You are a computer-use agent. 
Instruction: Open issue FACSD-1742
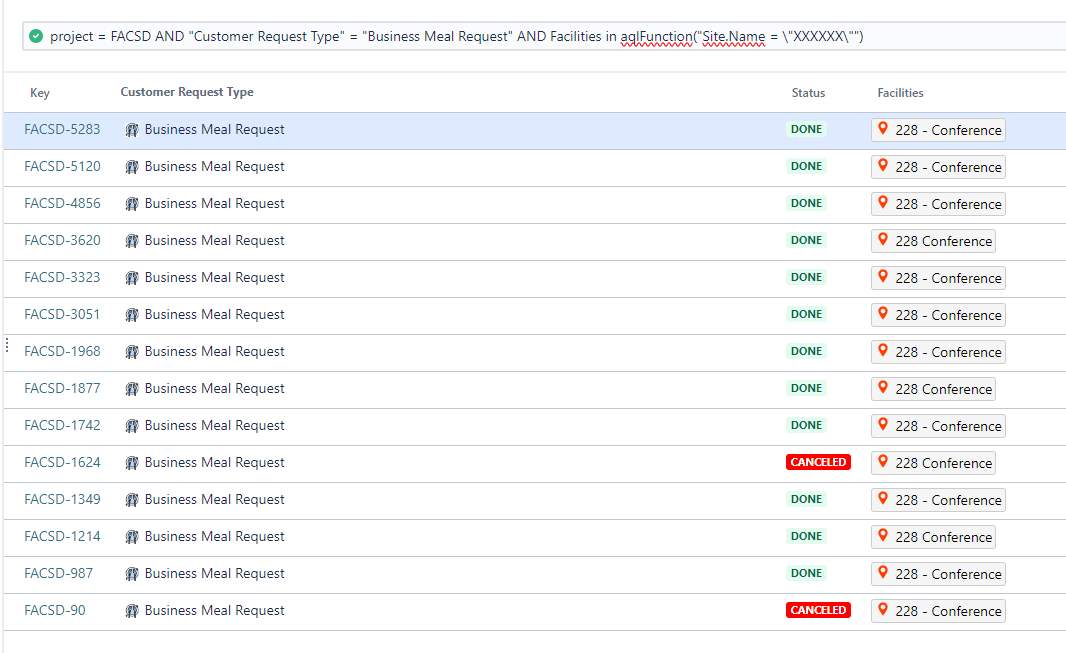pyautogui.click(x=62, y=425)
